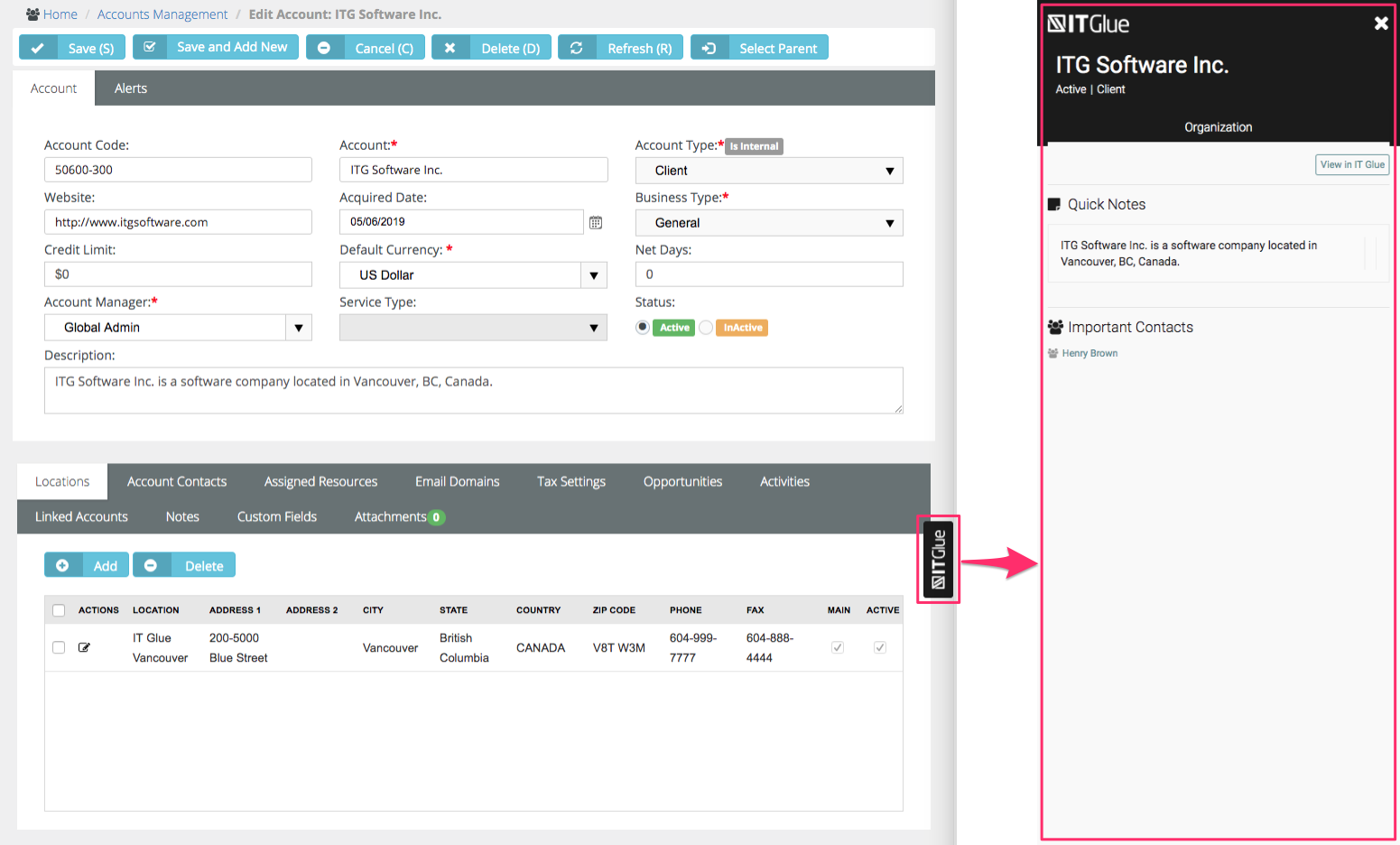Select the InActive status radio button
This screenshot has height=845, width=1400.
(x=706, y=327)
